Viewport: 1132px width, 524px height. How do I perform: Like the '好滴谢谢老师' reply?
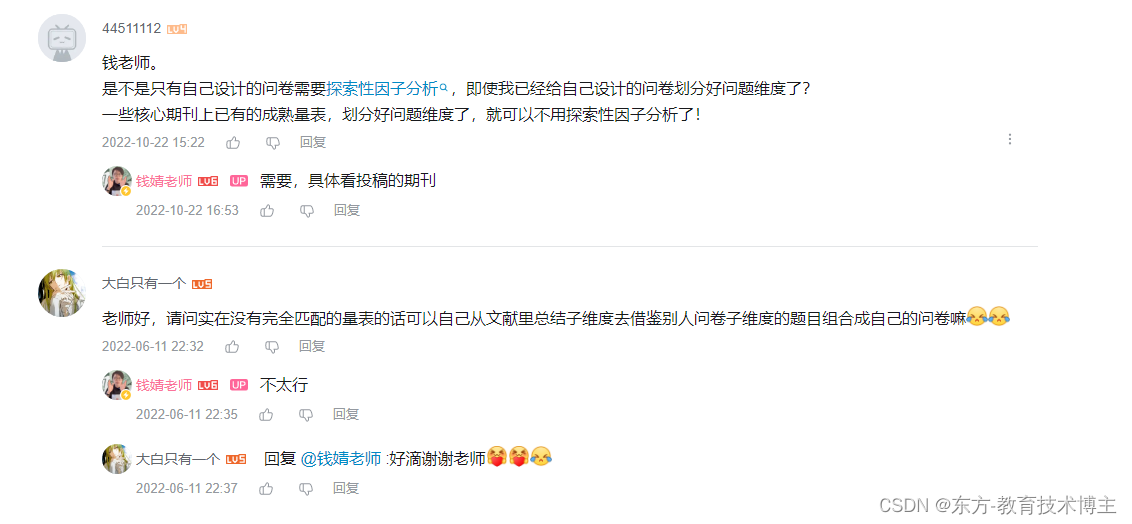tap(266, 489)
